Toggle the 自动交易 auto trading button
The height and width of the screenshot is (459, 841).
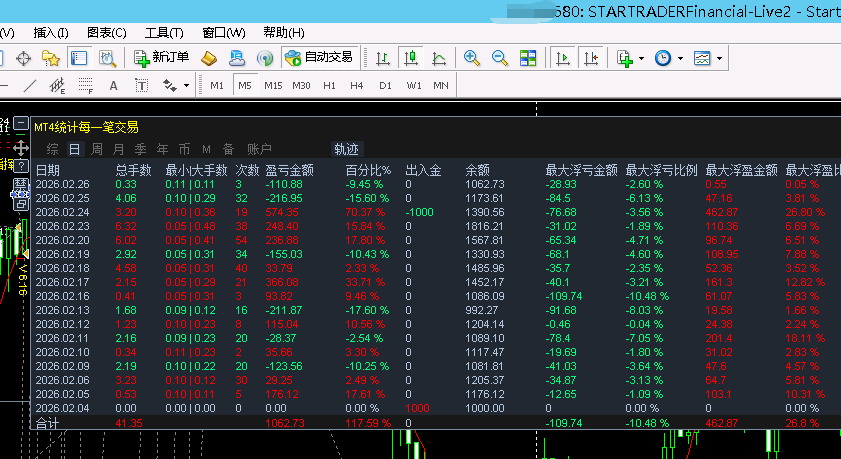click(x=320, y=57)
